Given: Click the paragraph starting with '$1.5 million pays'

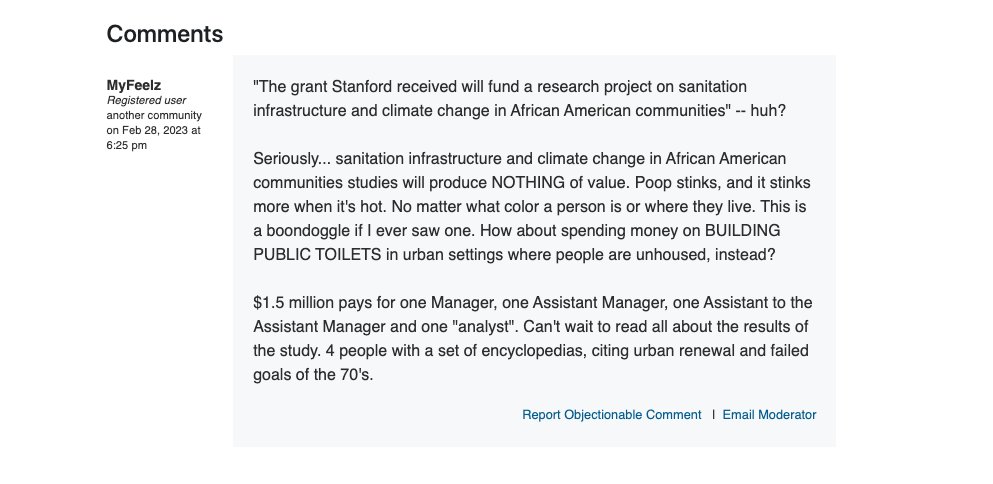Looking at the screenshot, I should (x=533, y=339).
